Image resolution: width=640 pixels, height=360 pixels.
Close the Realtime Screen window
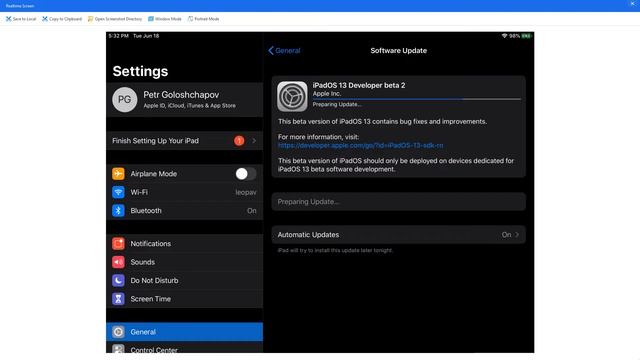[633, 4]
